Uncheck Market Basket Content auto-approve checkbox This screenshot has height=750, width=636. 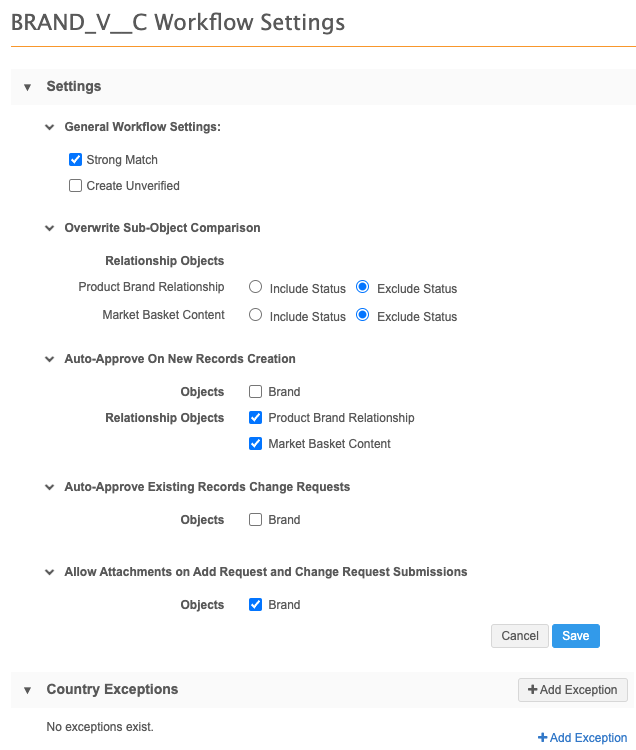[256, 444]
